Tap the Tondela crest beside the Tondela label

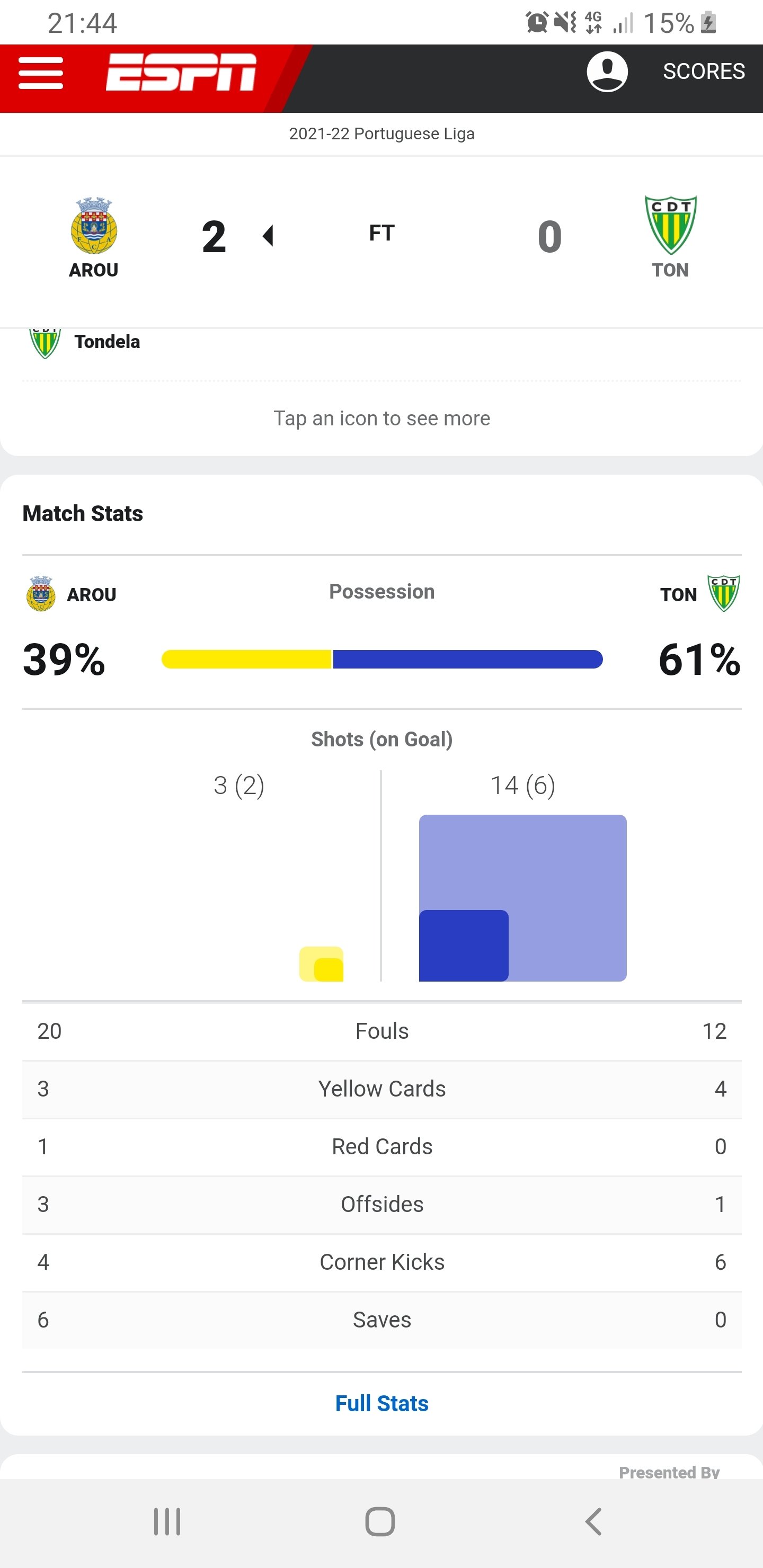pos(45,343)
